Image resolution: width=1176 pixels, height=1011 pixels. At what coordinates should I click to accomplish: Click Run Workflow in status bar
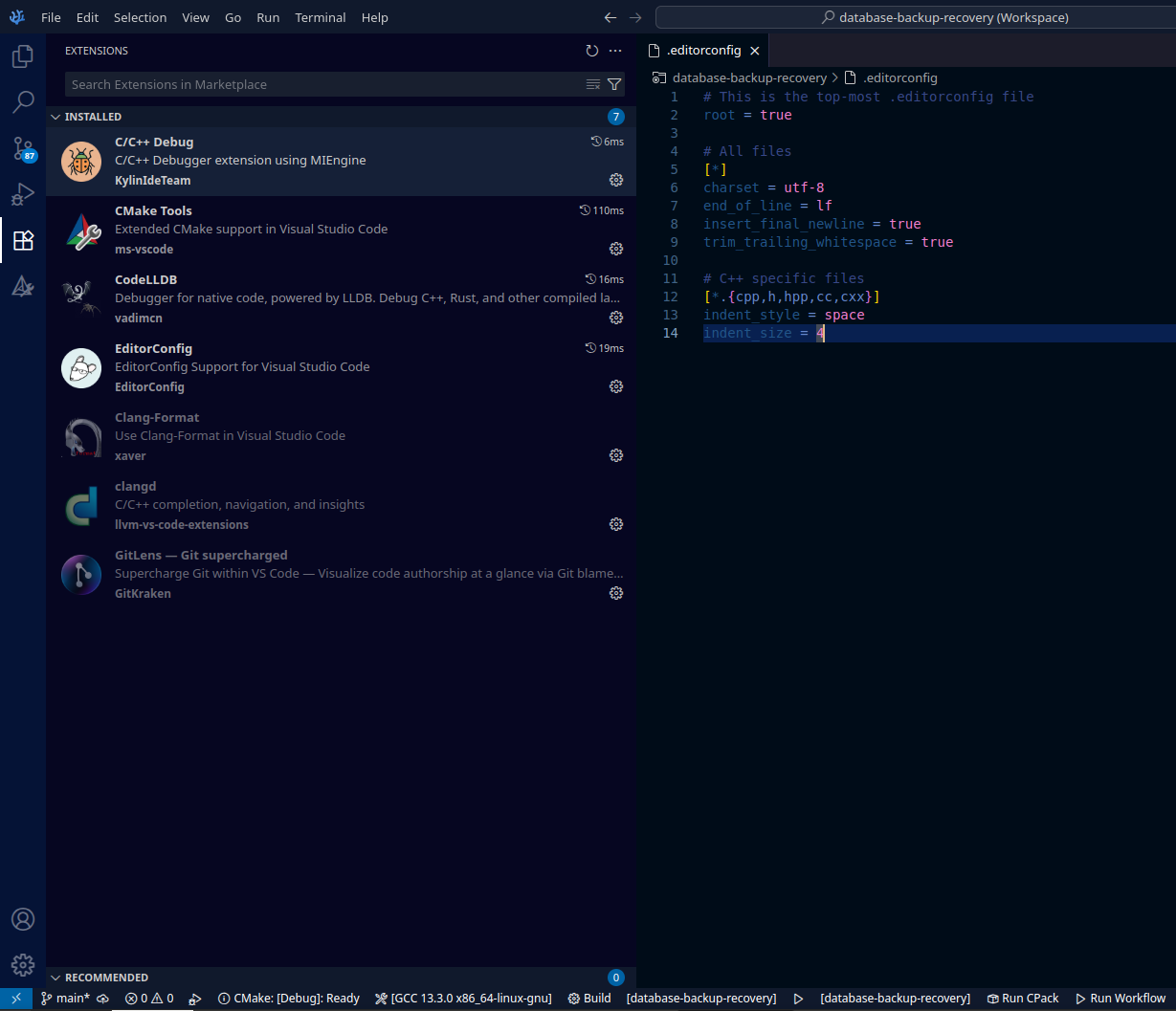point(1121,999)
